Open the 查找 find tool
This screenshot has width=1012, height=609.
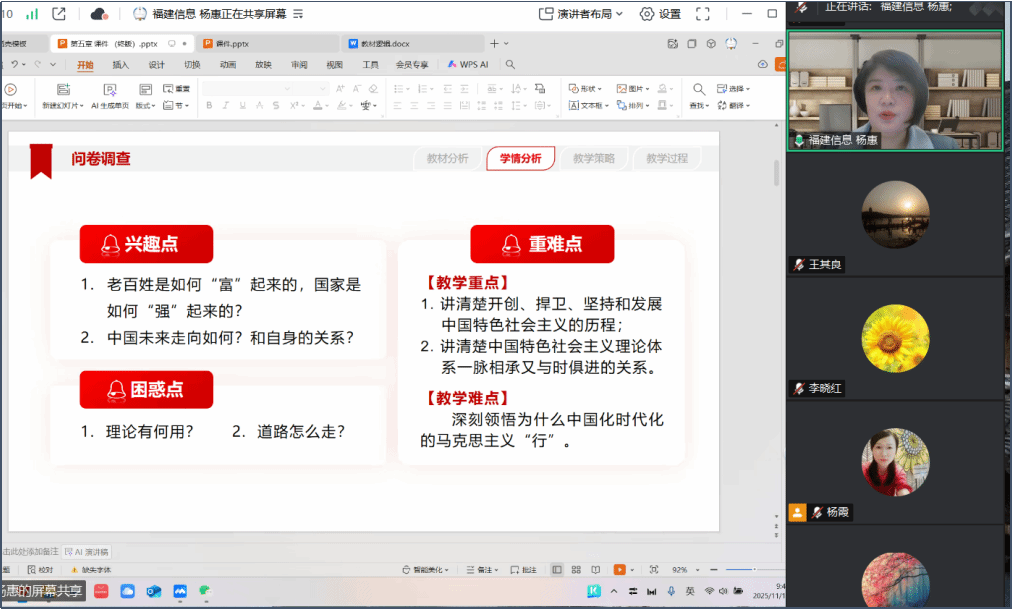pos(698,90)
